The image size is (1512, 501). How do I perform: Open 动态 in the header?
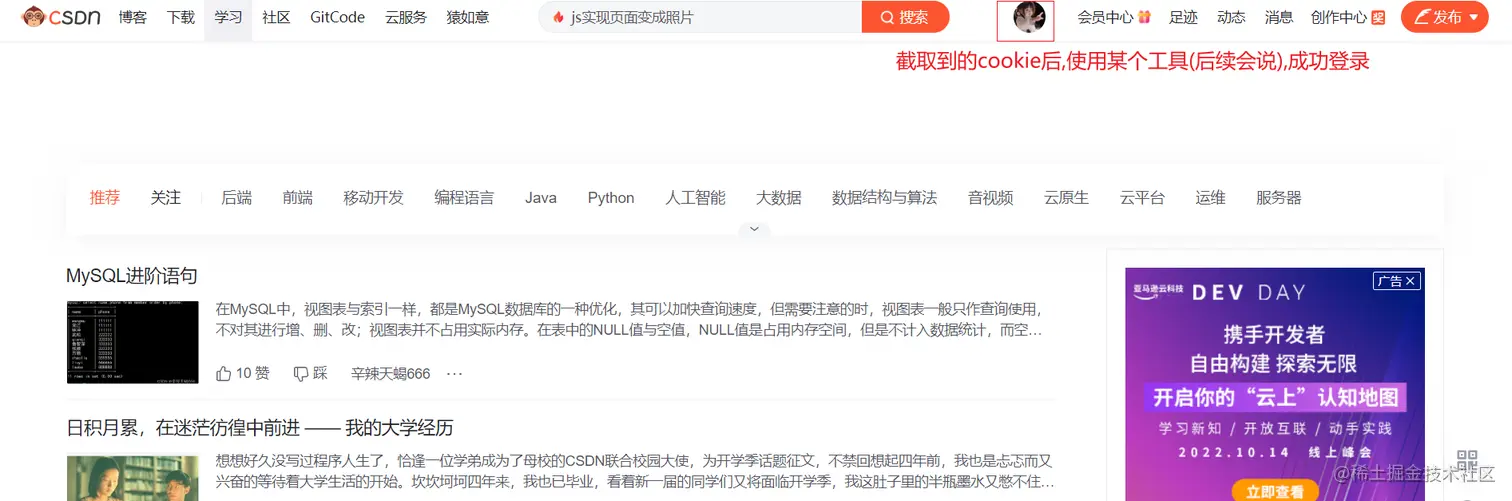[1231, 17]
